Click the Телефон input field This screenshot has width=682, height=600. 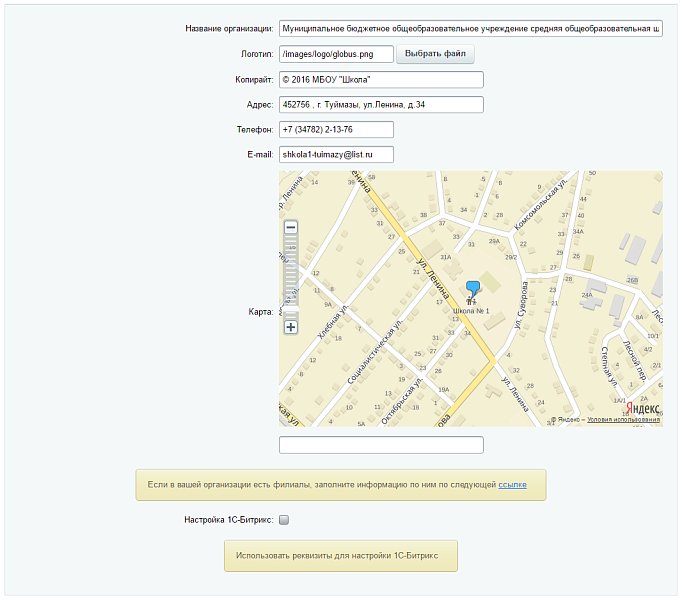tap(336, 129)
